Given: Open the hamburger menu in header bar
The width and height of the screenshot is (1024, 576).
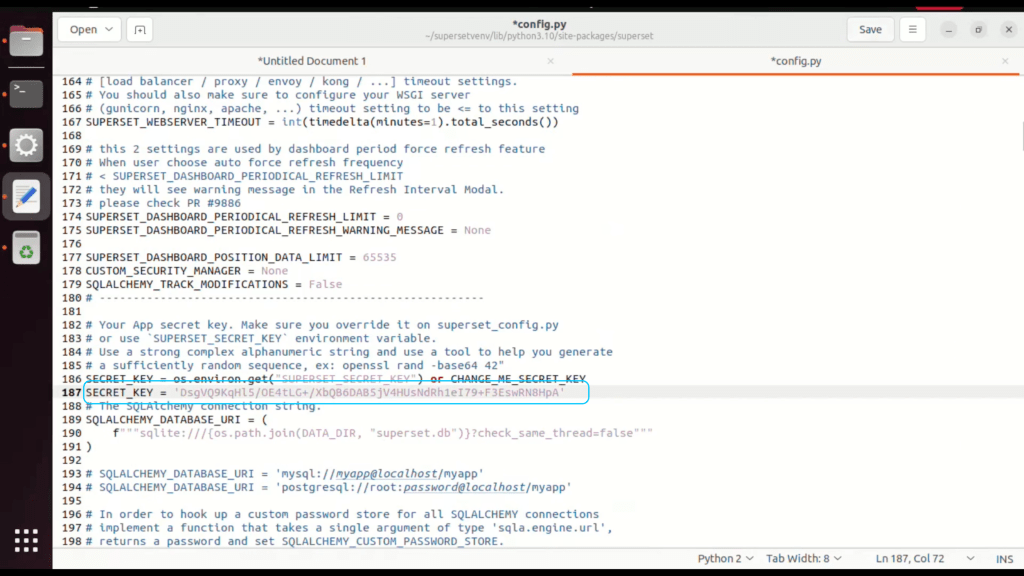Looking at the screenshot, I should tap(912, 30).
